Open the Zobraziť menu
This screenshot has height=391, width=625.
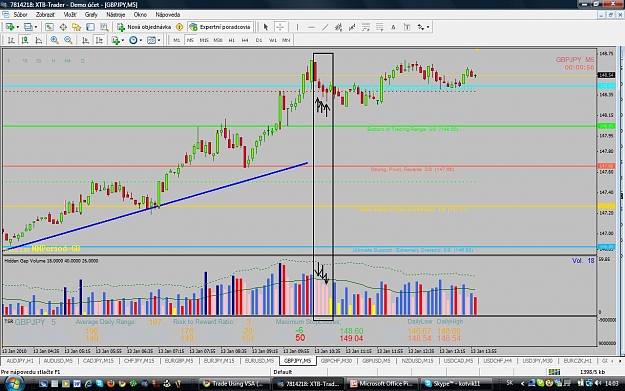point(45,14)
